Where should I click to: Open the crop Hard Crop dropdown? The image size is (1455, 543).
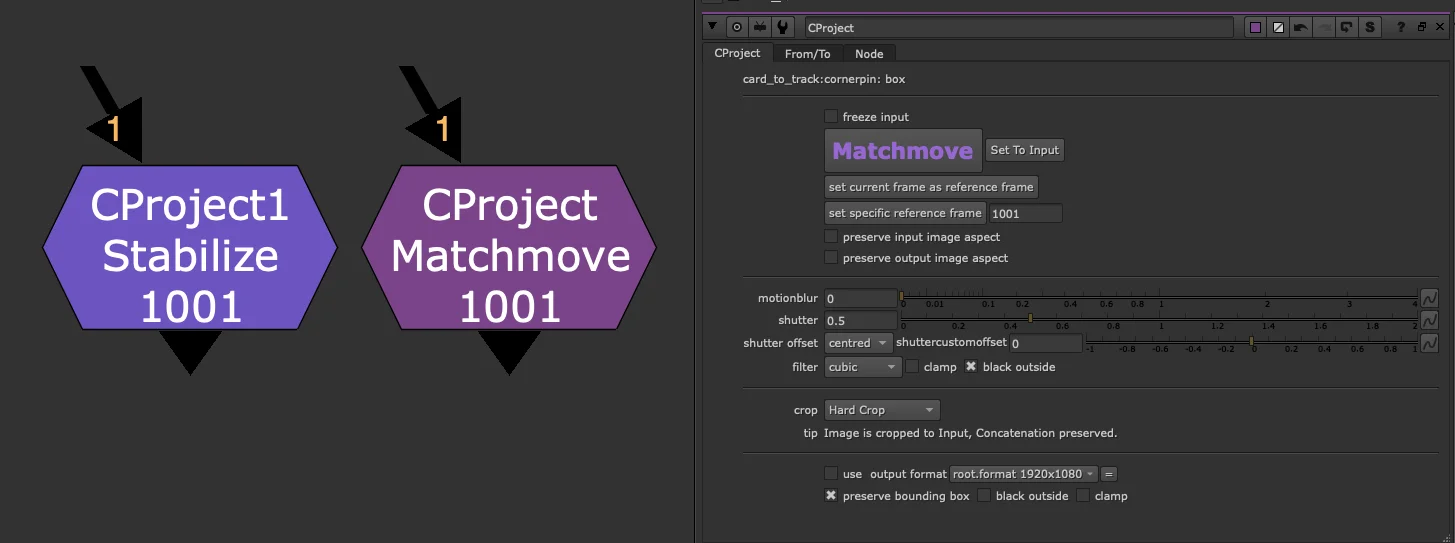(x=882, y=410)
